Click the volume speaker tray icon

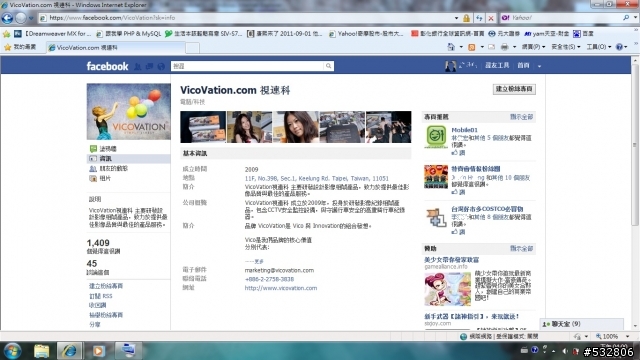click(565, 351)
